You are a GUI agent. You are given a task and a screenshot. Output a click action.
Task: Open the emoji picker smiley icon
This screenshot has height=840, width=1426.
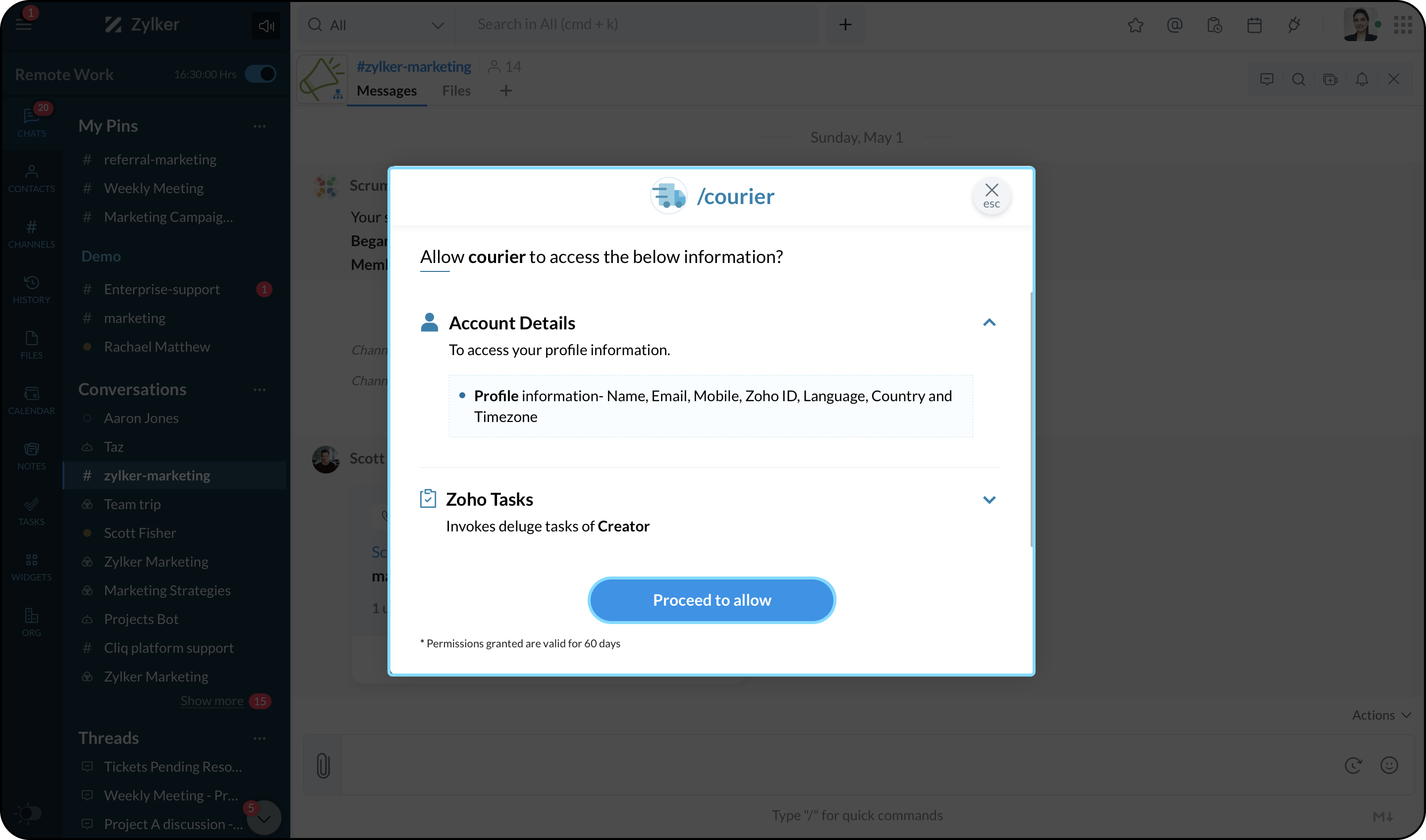tap(1389, 765)
